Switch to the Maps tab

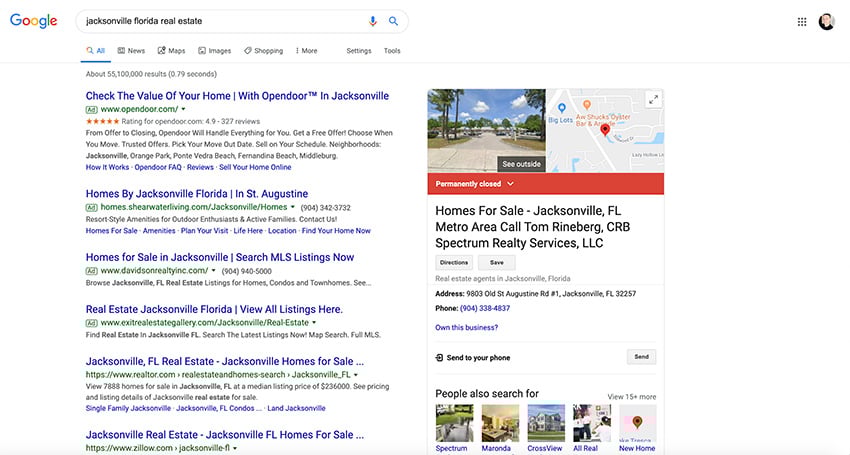click(x=171, y=50)
